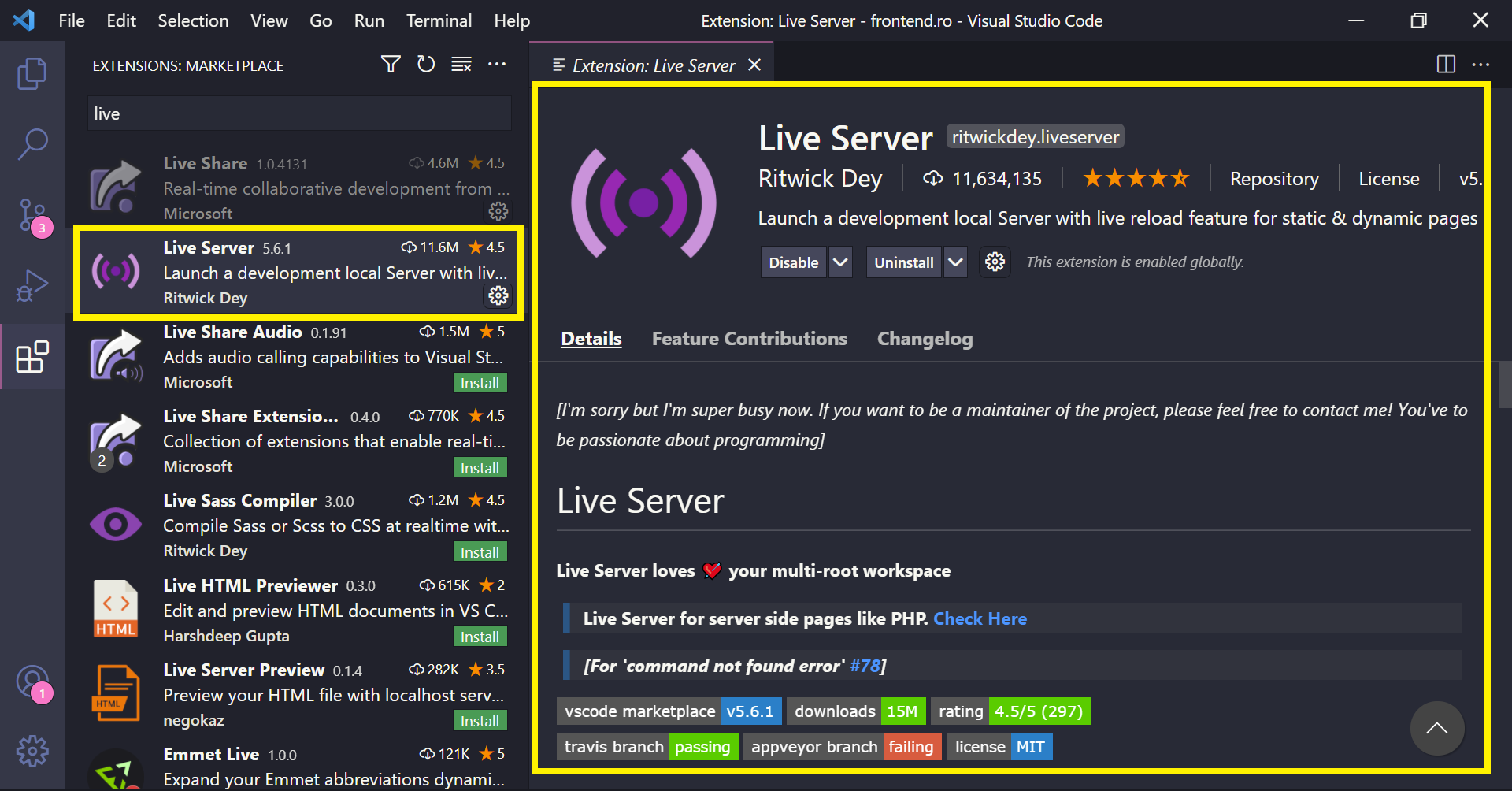This screenshot has width=1512, height=791.
Task: Switch to the Changelog tab
Action: tap(925, 339)
